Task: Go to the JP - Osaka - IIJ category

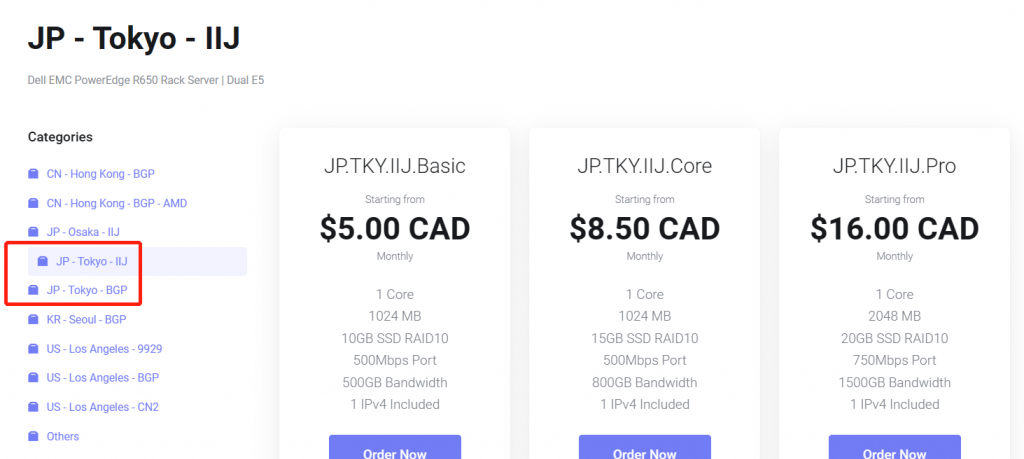Action: coord(83,232)
